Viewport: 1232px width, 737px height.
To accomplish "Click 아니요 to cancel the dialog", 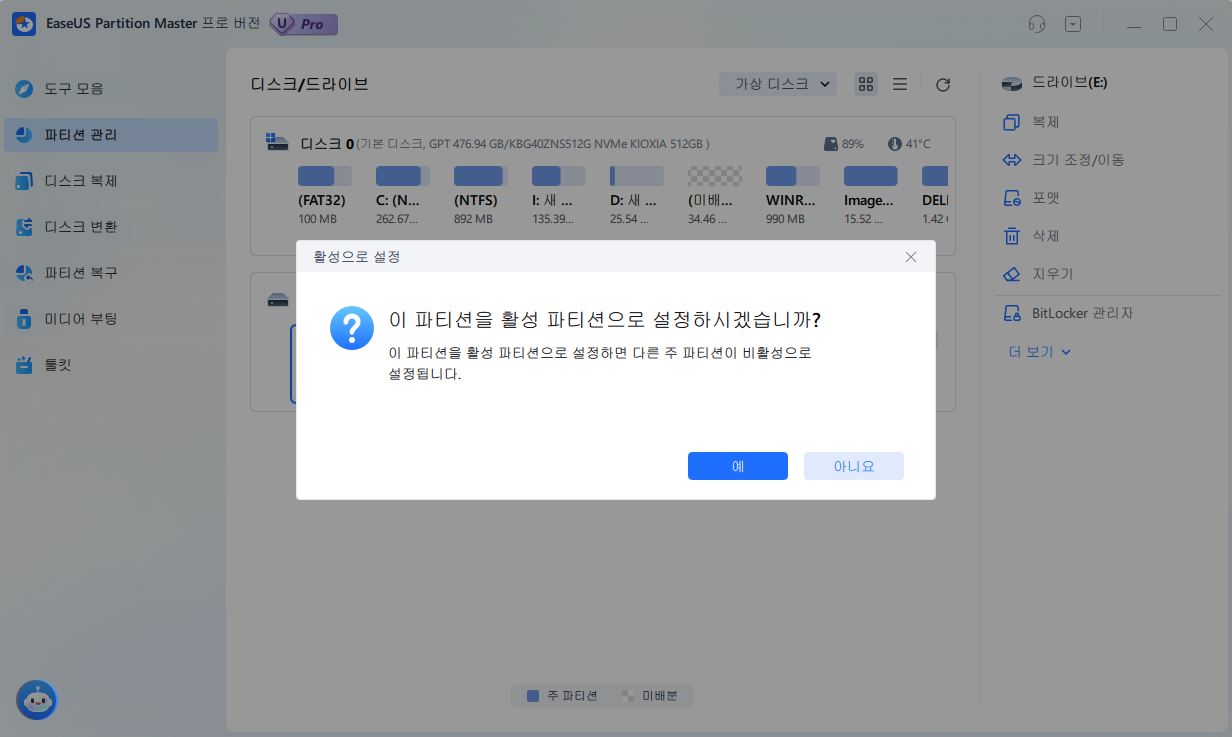I will (x=853, y=466).
